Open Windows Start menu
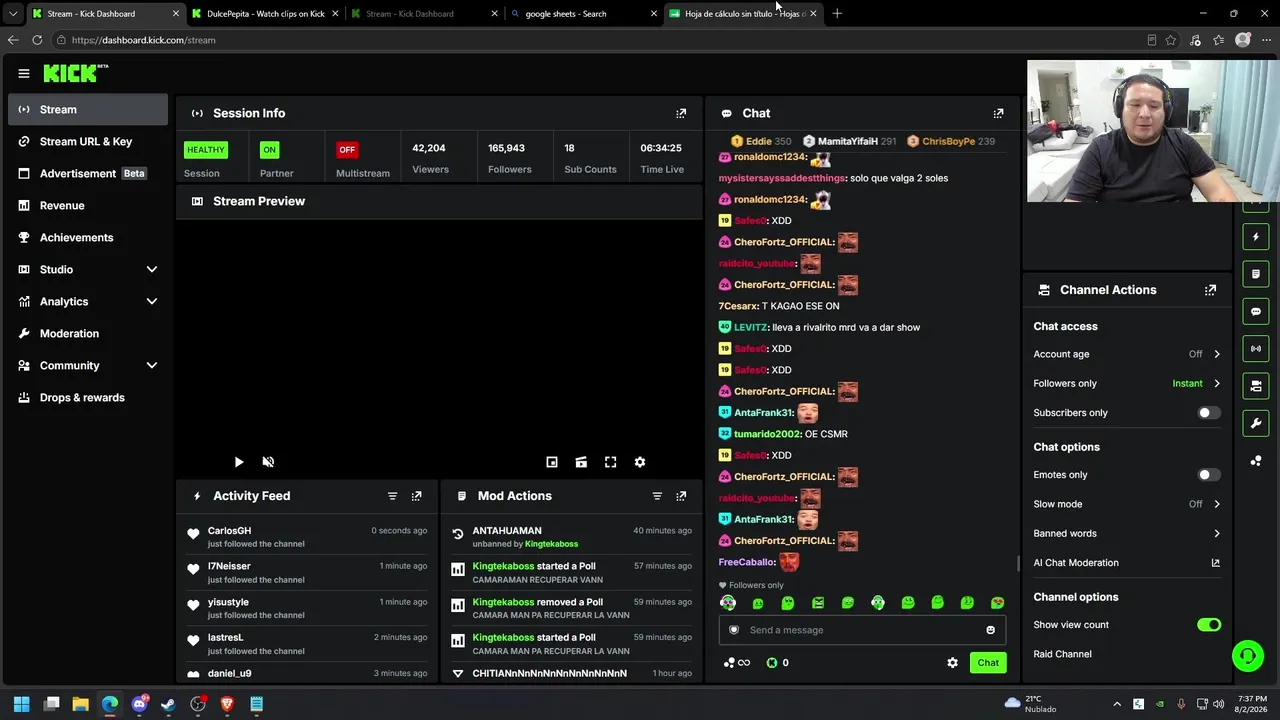The height and width of the screenshot is (720, 1280). coord(22,704)
